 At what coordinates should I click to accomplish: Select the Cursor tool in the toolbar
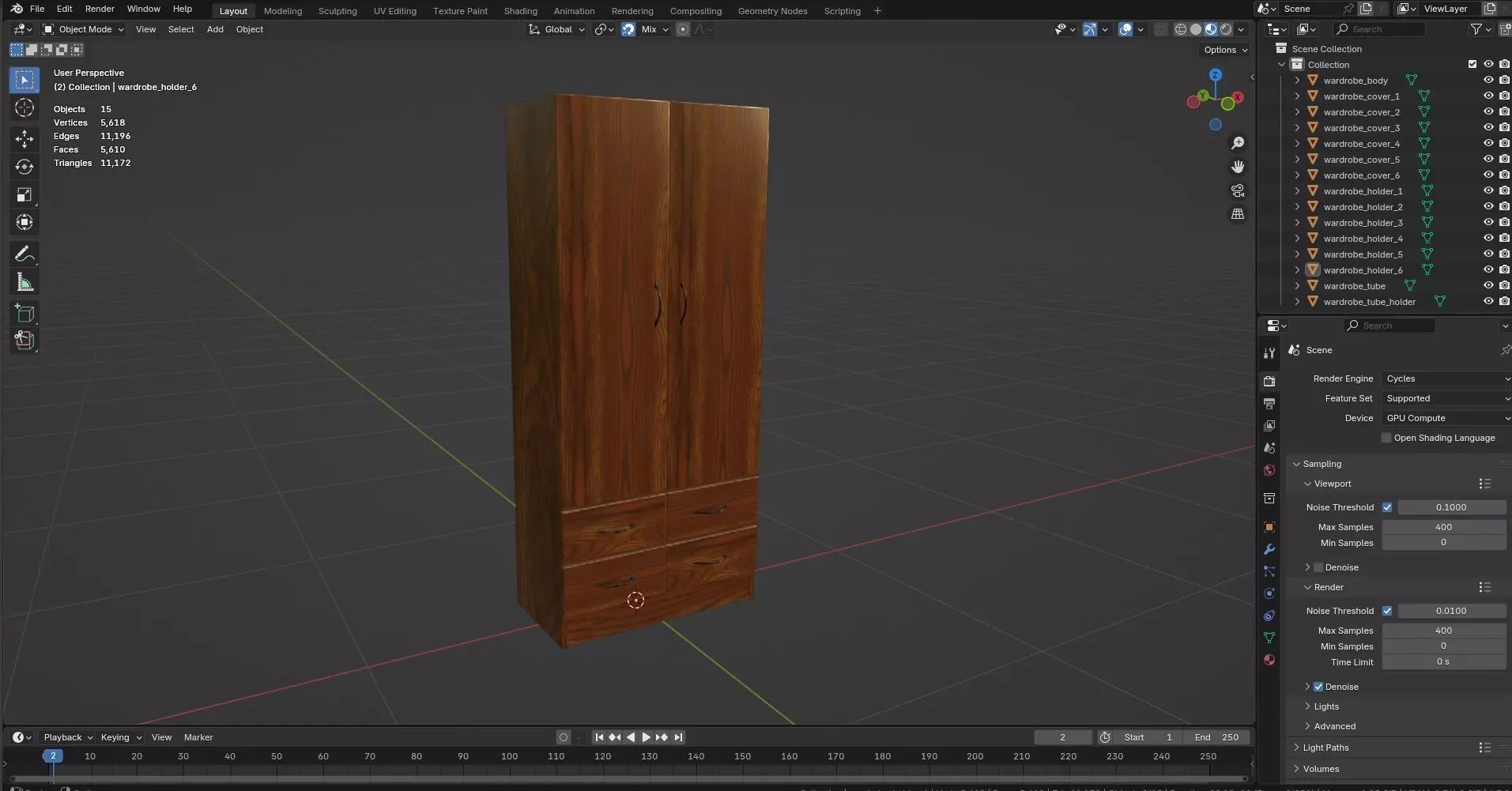click(x=25, y=107)
